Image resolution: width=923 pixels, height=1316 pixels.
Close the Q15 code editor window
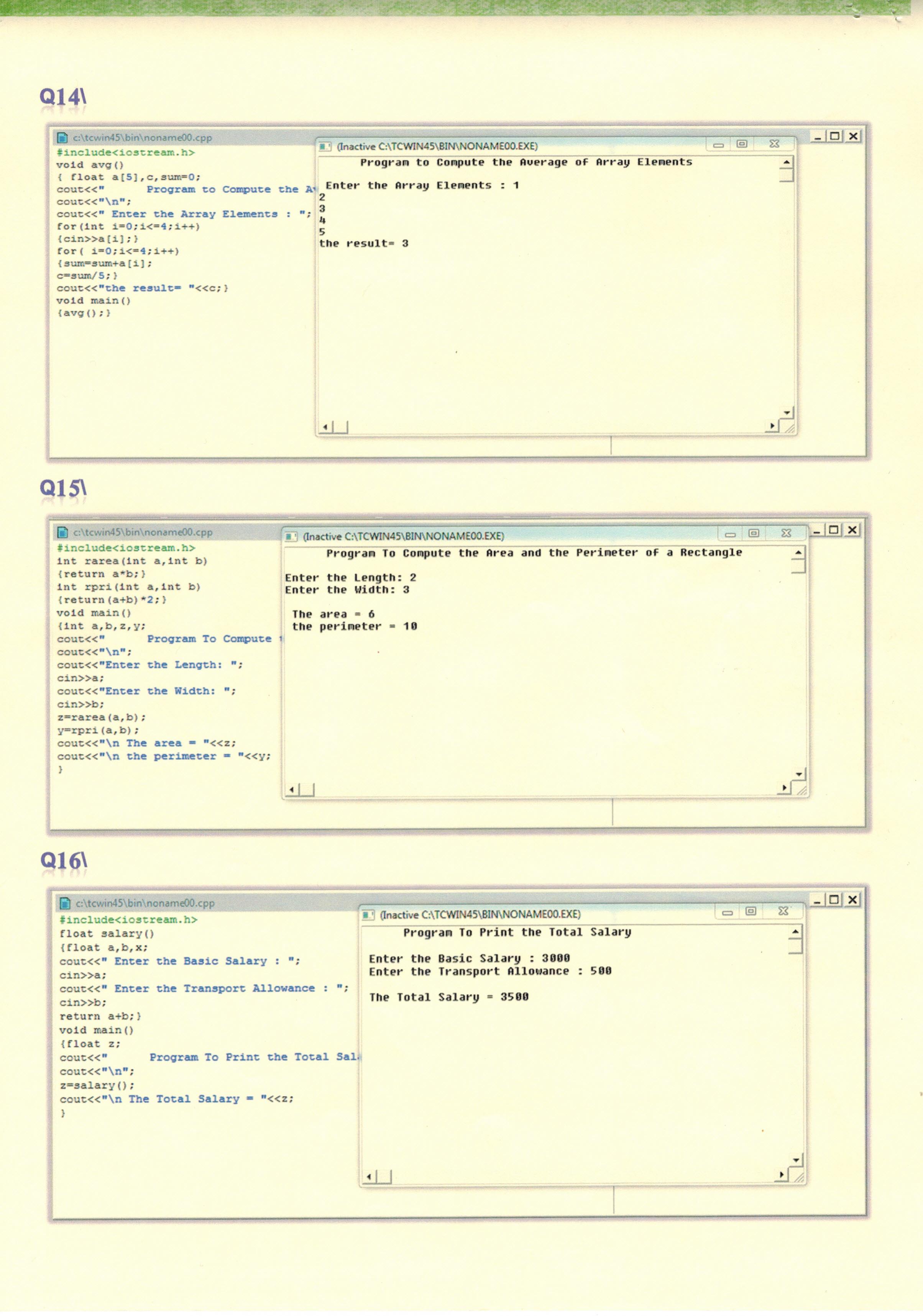tap(852, 530)
